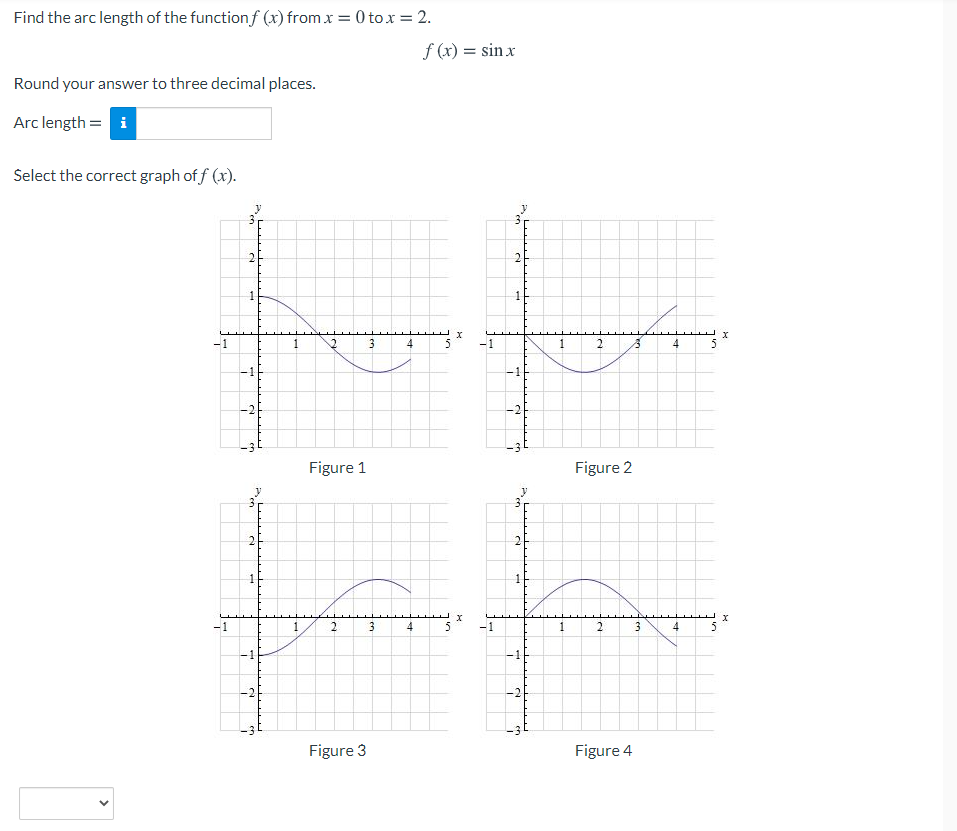Click the Figure 3 caption label
Screen dimensions: 957x831
pos(337,750)
